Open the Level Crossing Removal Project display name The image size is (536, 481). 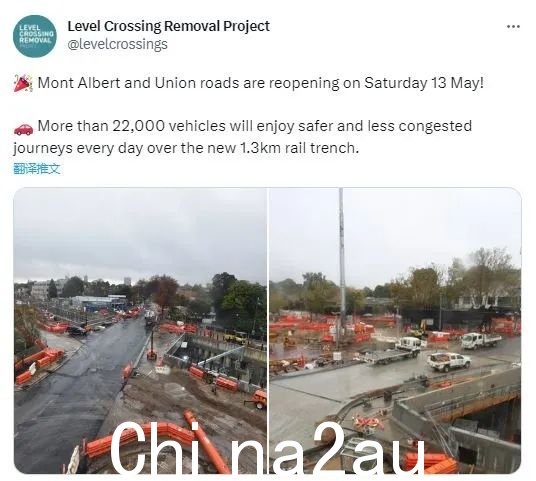(169, 26)
